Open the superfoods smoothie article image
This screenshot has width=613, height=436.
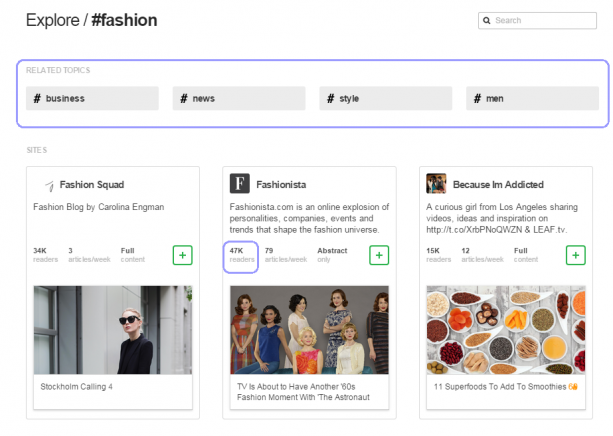click(506, 330)
